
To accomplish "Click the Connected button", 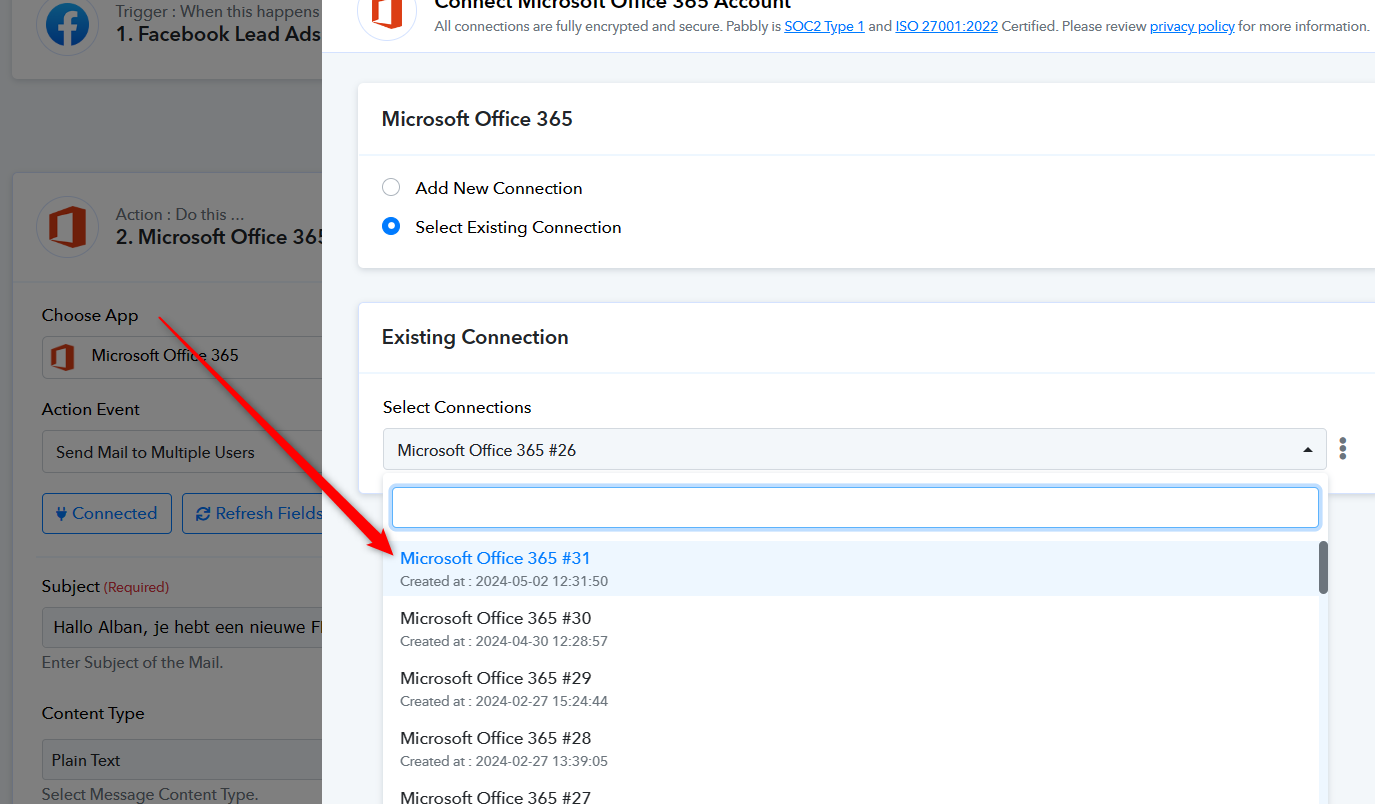I will tap(107, 513).
